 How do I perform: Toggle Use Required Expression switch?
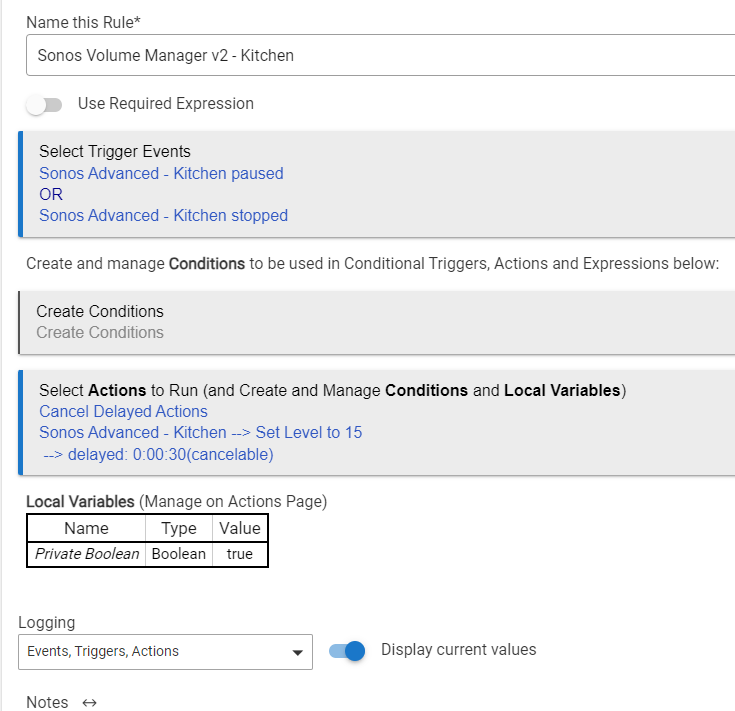pos(44,104)
